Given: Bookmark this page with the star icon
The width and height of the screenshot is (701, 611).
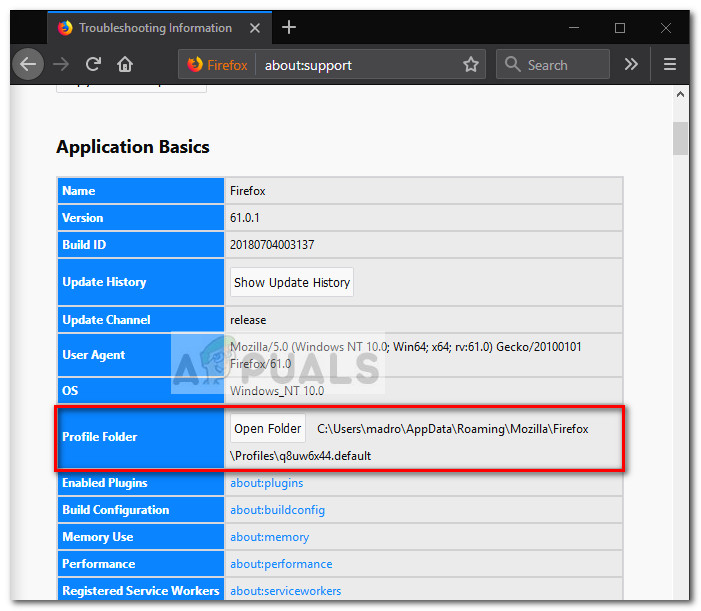Looking at the screenshot, I should tap(470, 64).
